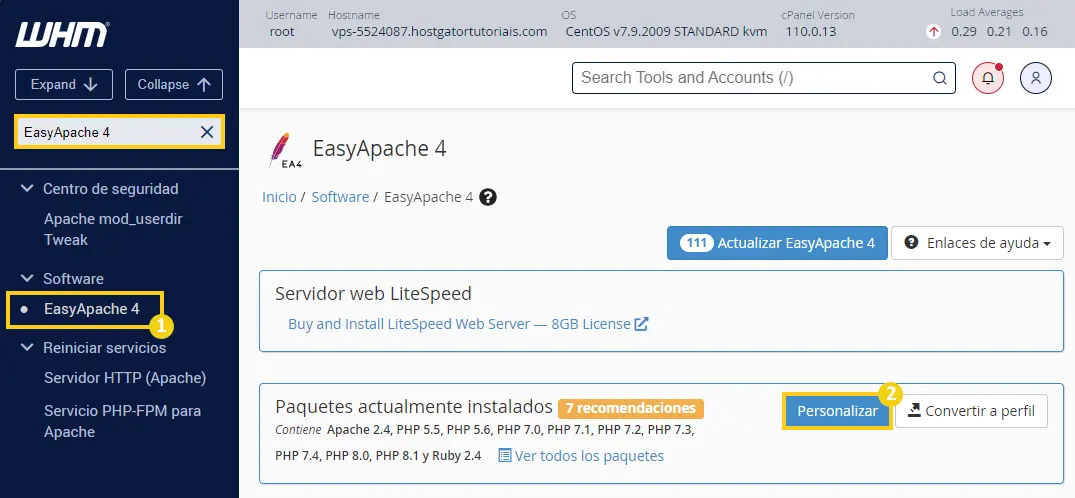1075x498 pixels.
Task: Open the Enlaces de ayuda dropdown
Action: click(x=977, y=243)
